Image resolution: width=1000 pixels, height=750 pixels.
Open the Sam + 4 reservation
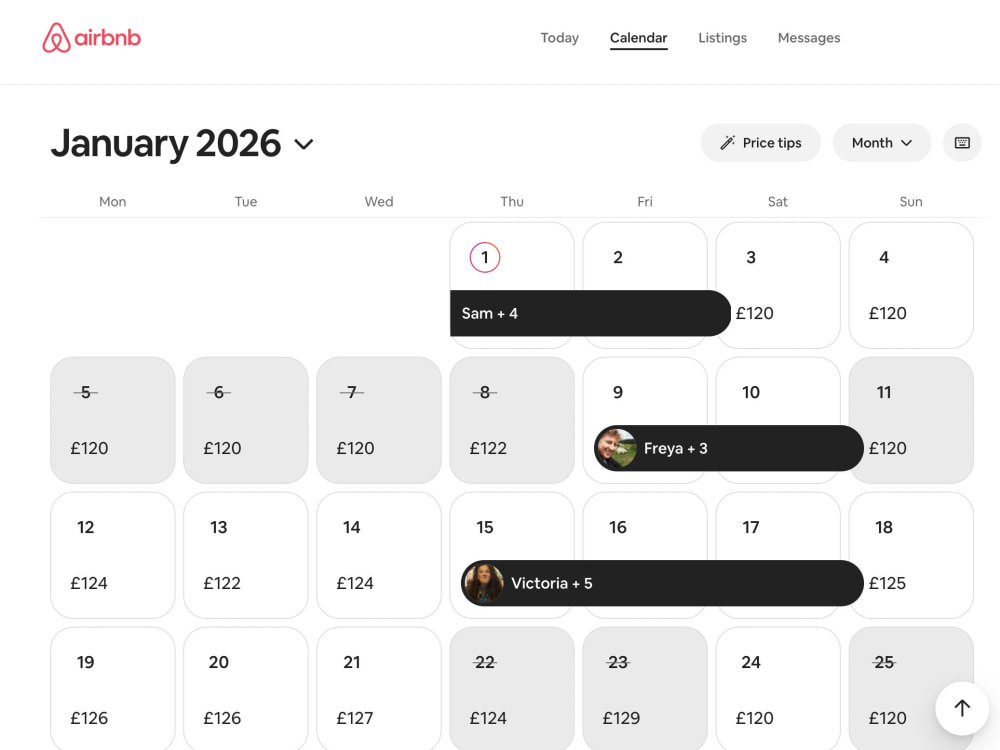point(590,313)
